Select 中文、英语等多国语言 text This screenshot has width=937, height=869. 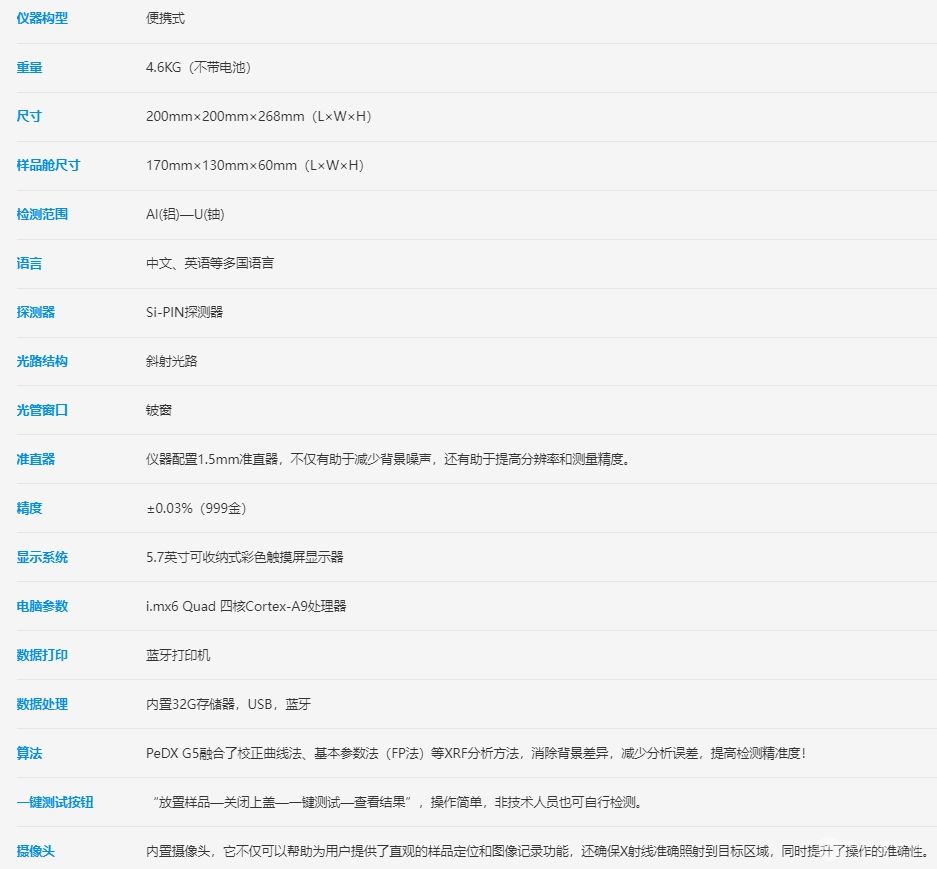(x=210, y=264)
